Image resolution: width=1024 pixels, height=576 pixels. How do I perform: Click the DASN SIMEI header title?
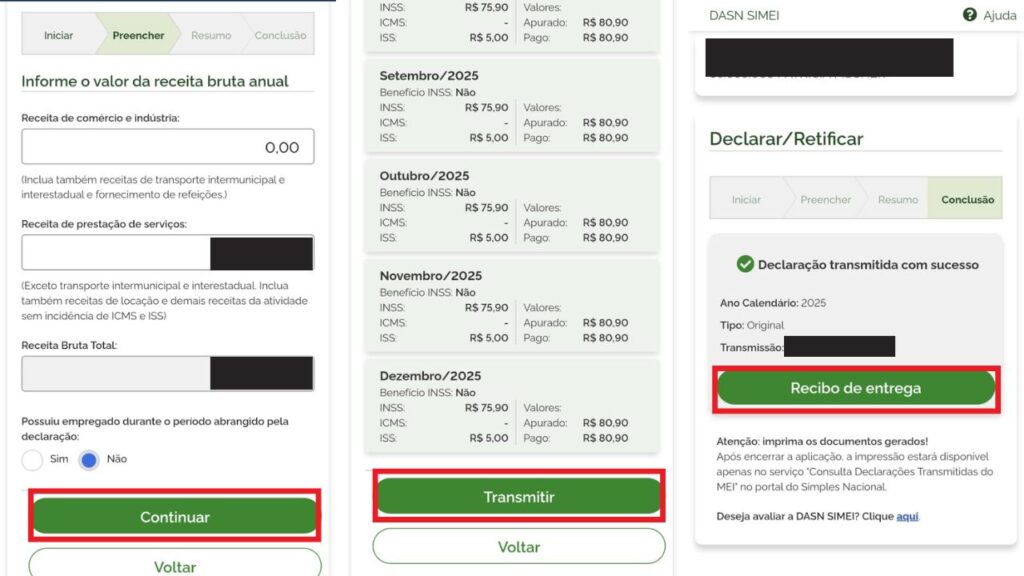pyautogui.click(x=744, y=15)
